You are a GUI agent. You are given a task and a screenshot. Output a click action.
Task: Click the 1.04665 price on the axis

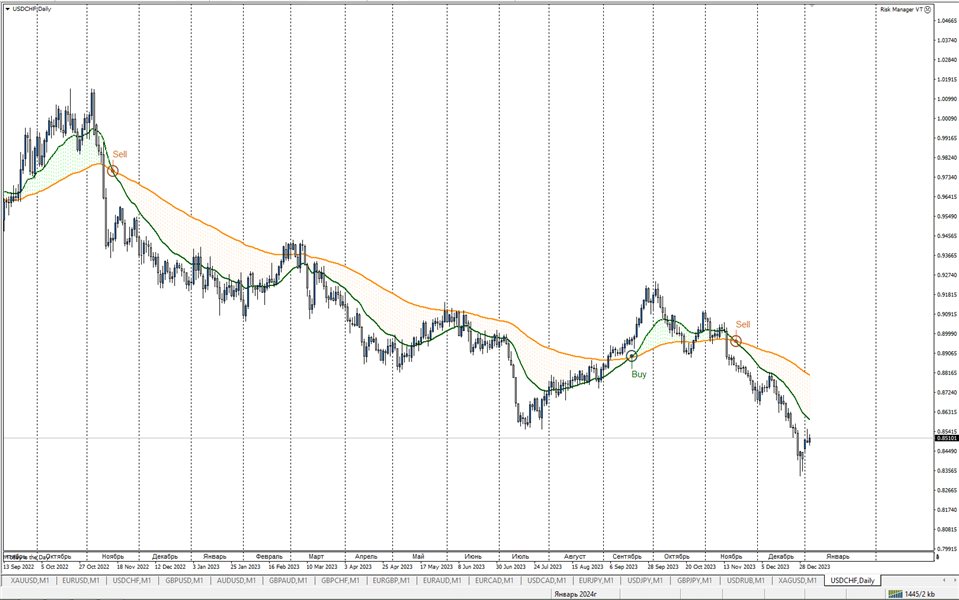pyautogui.click(x=946, y=21)
